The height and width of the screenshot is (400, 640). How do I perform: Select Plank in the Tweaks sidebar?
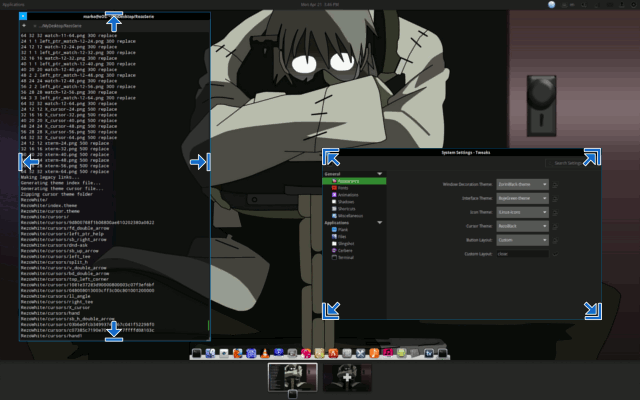tap(354, 230)
